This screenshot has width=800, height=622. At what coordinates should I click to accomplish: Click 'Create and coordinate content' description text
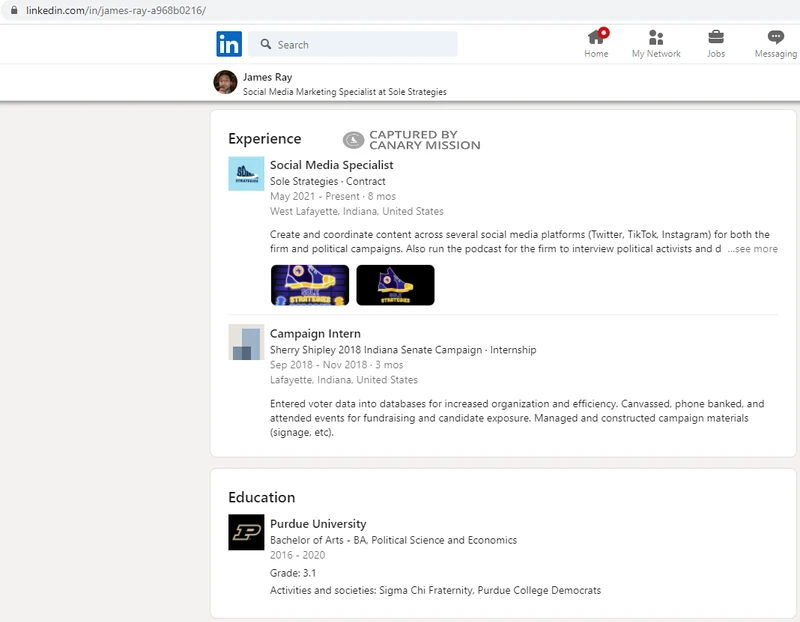tap(519, 242)
